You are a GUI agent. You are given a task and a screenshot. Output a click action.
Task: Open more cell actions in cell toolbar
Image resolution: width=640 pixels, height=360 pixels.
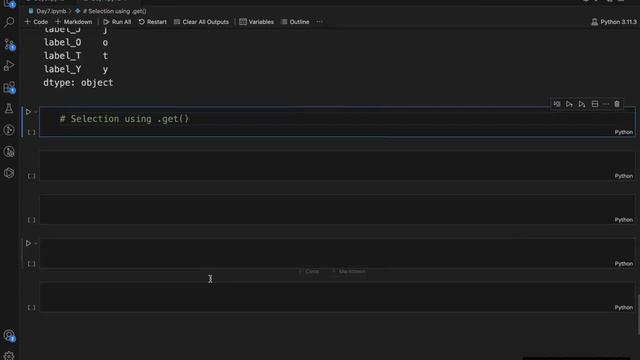coord(606,104)
